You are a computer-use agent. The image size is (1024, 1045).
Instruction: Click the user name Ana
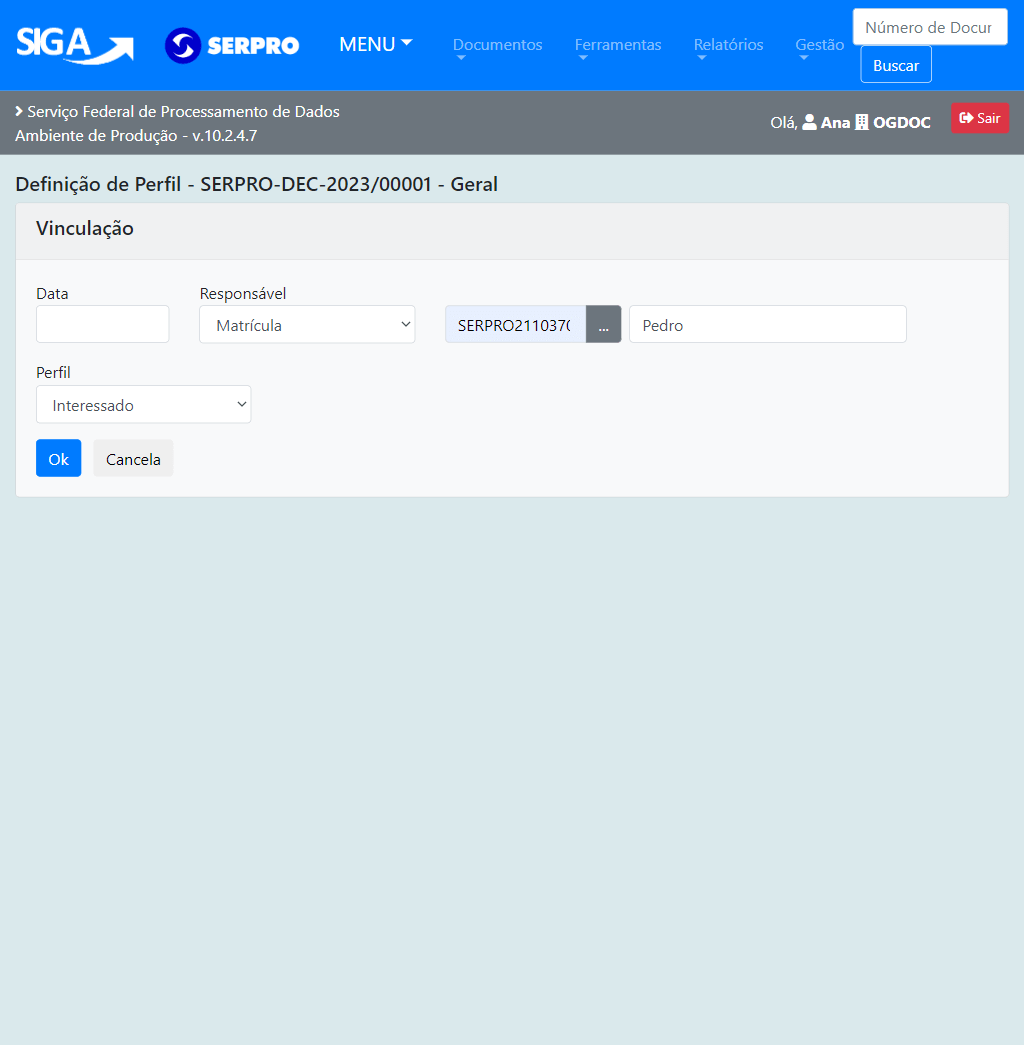pos(835,123)
